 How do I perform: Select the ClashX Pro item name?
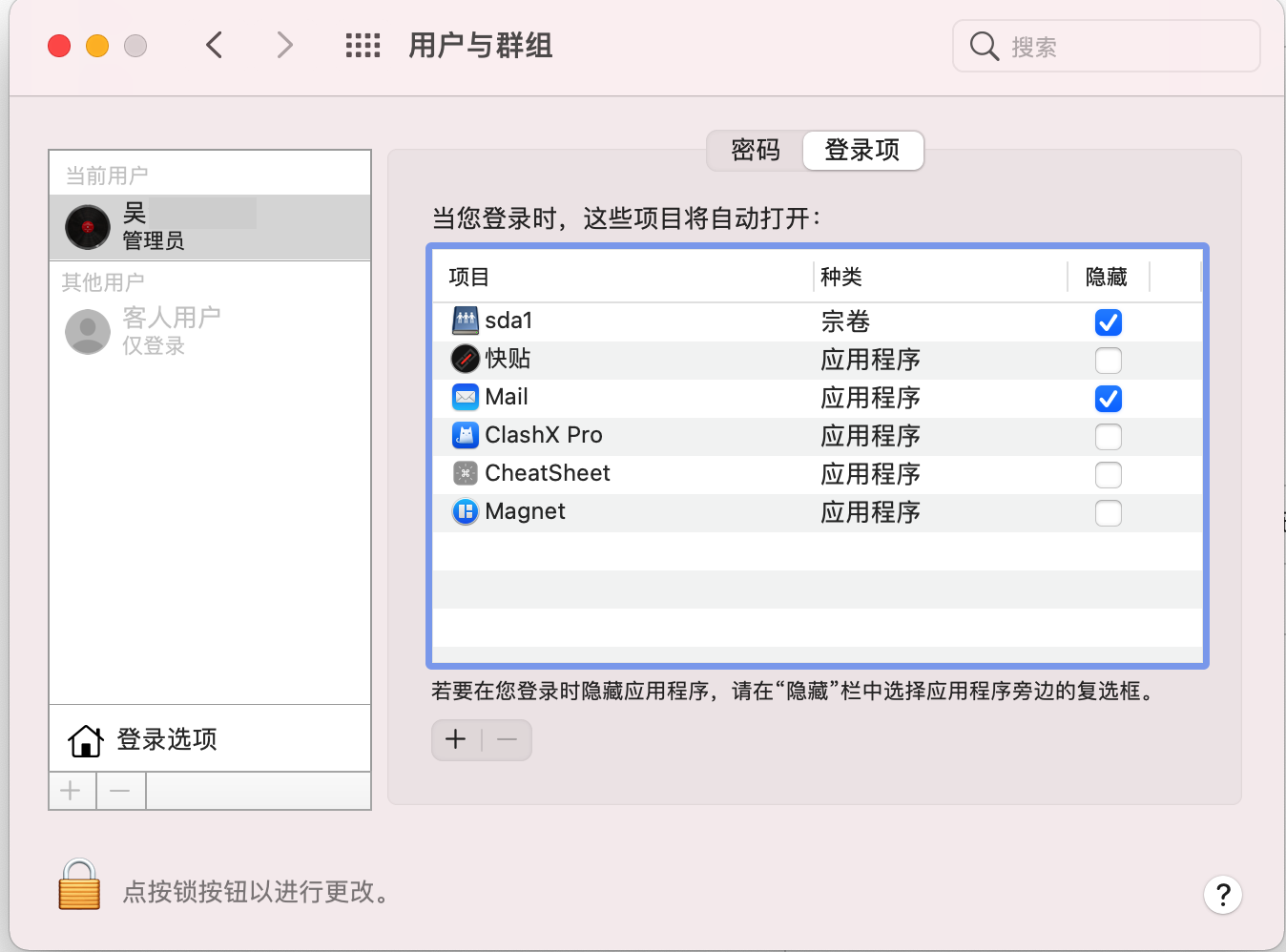(544, 435)
